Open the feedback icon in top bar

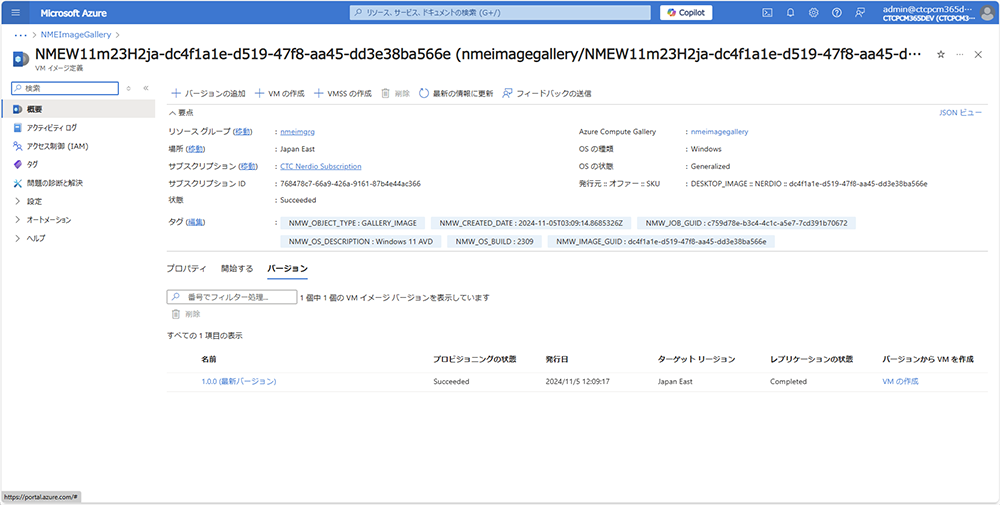tap(860, 13)
